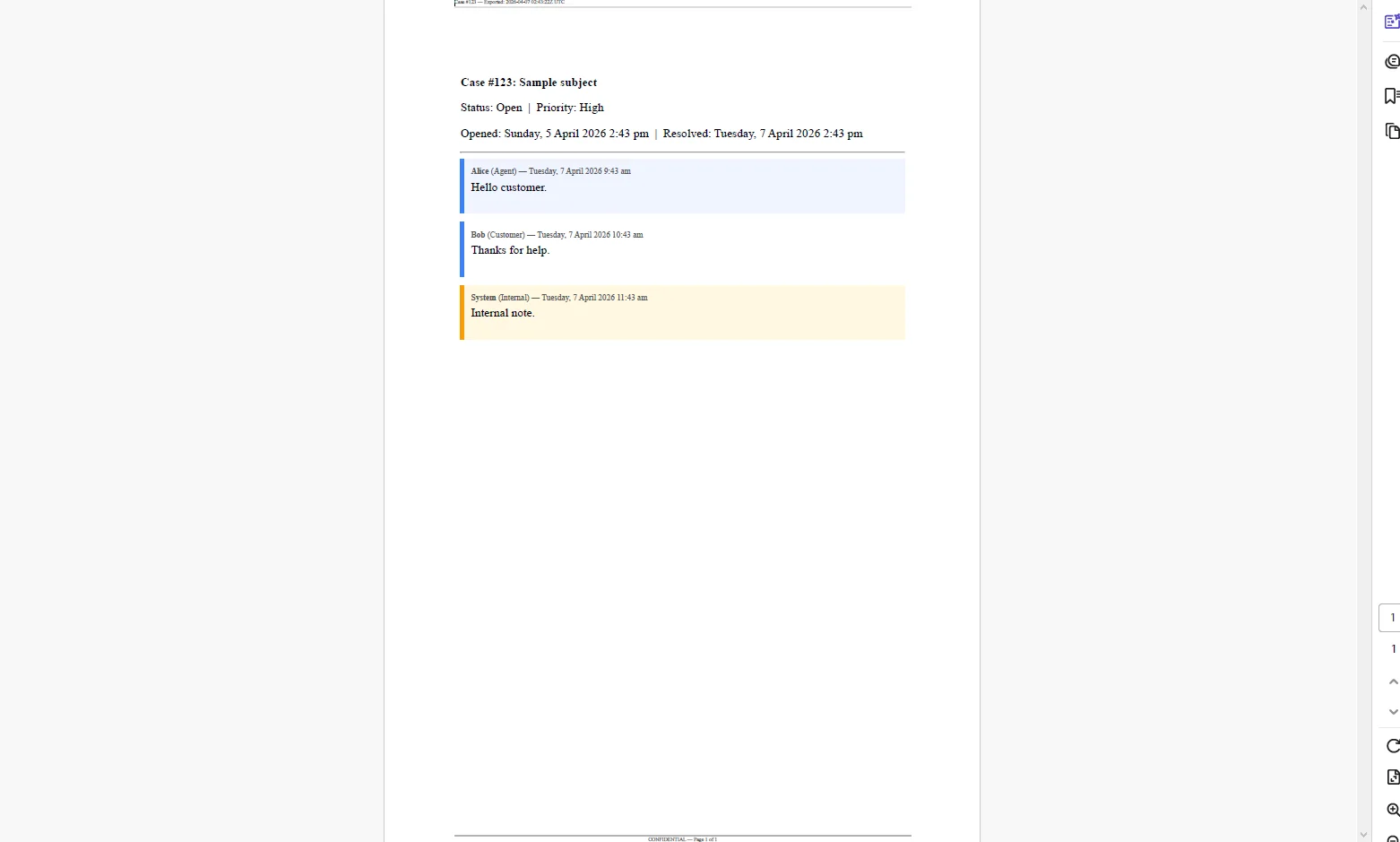The image size is (1400, 842).
Task: Zoom out of the document
Action: point(1393,837)
